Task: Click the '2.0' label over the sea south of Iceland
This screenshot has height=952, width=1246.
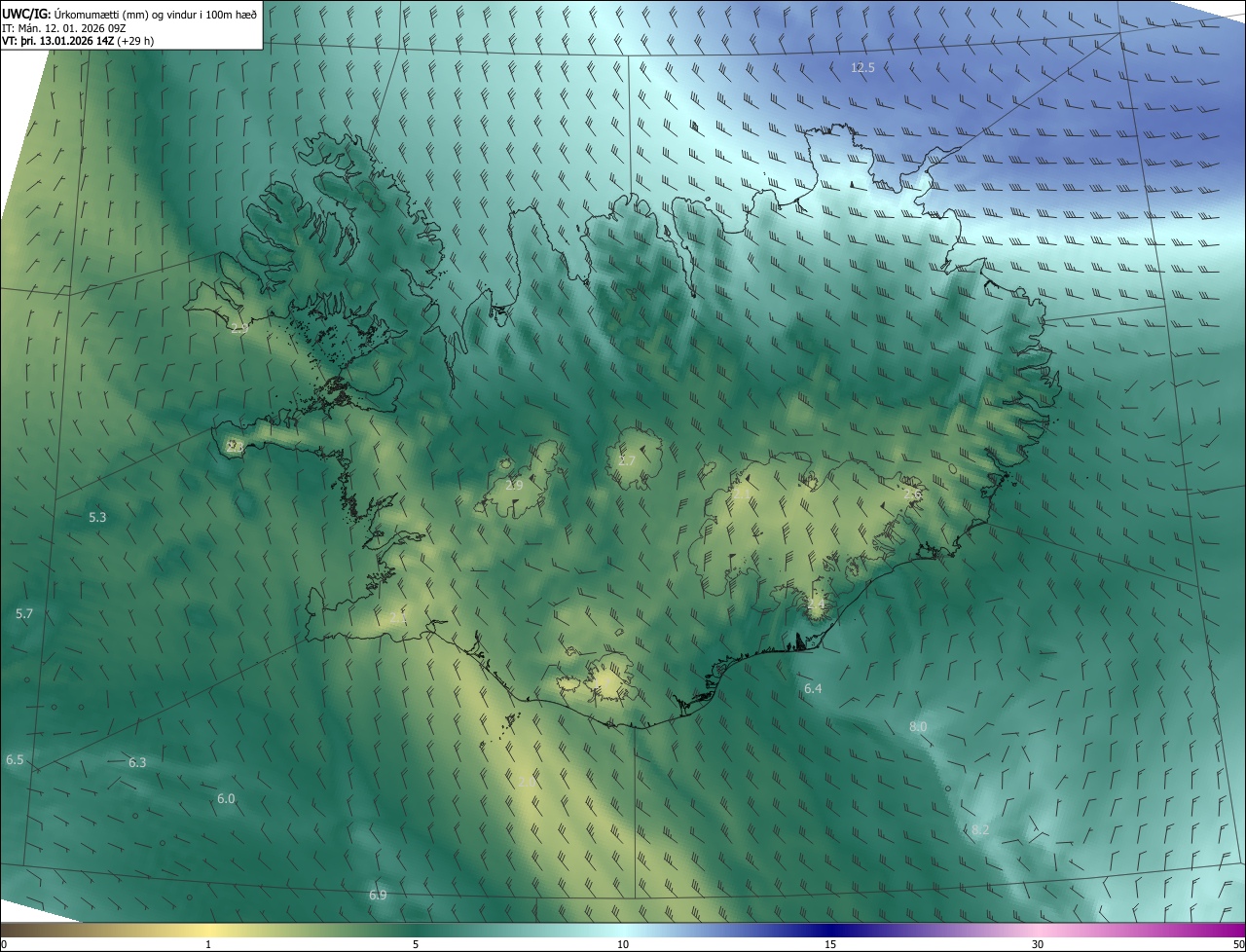Action: [527, 782]
